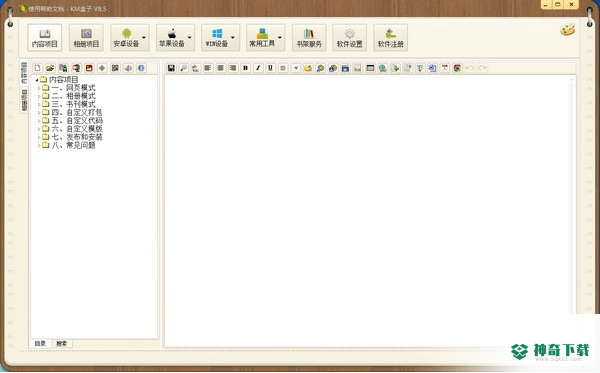Viewport: 600px width, 373px height.
Task: Expand the 一、网页模式 tree folder
Action: [x=39, y=88]
